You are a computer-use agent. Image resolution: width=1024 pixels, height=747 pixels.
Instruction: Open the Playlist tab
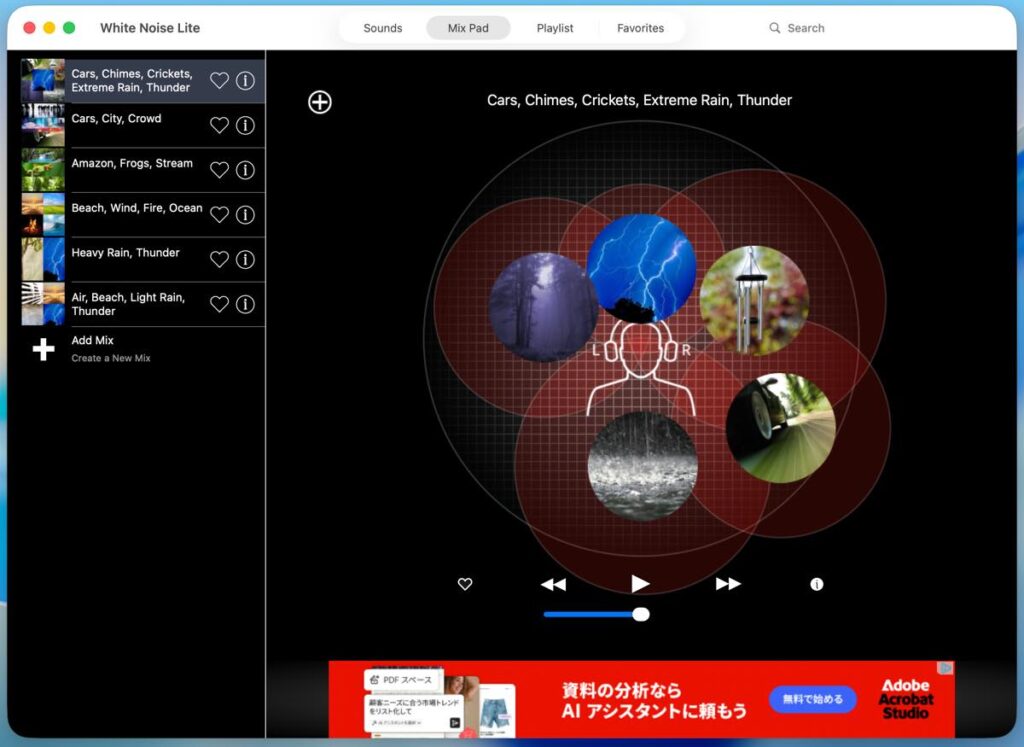point(555,28)
